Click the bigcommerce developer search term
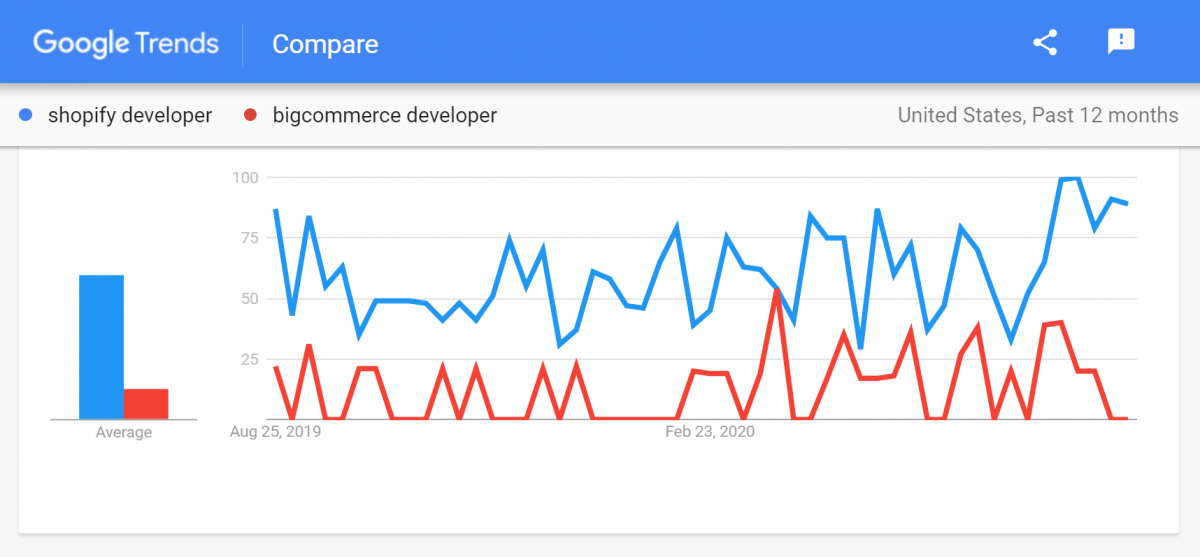Viewport: 1200px width, 557px height. [384, 116]
